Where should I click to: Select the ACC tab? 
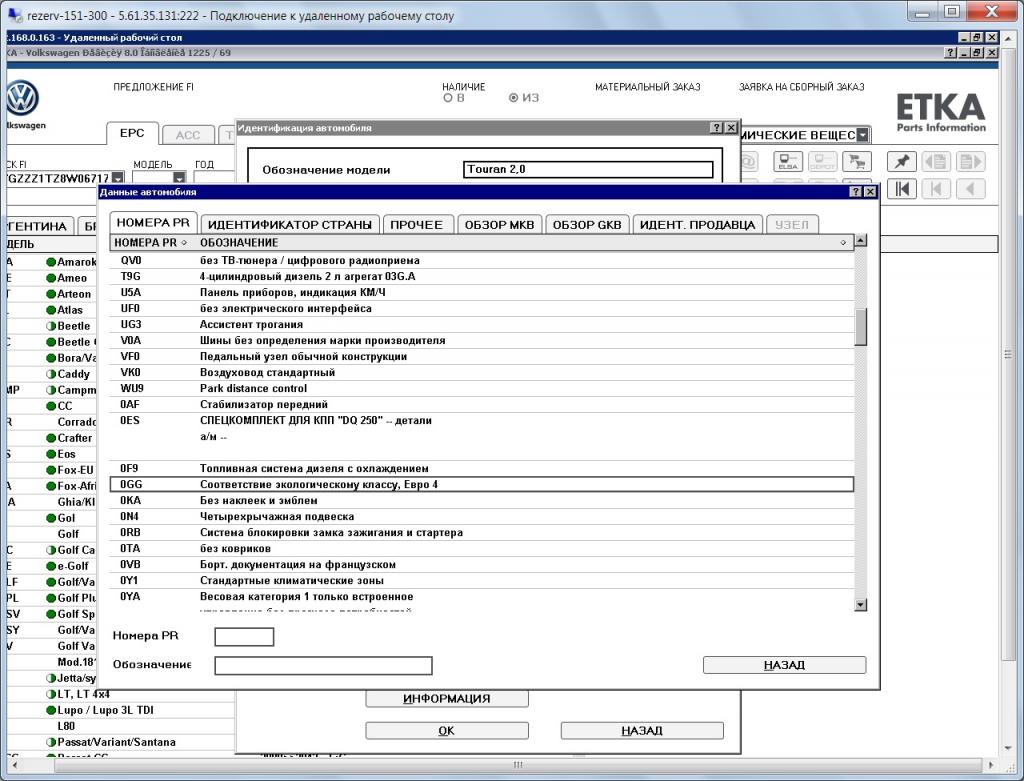188,135
